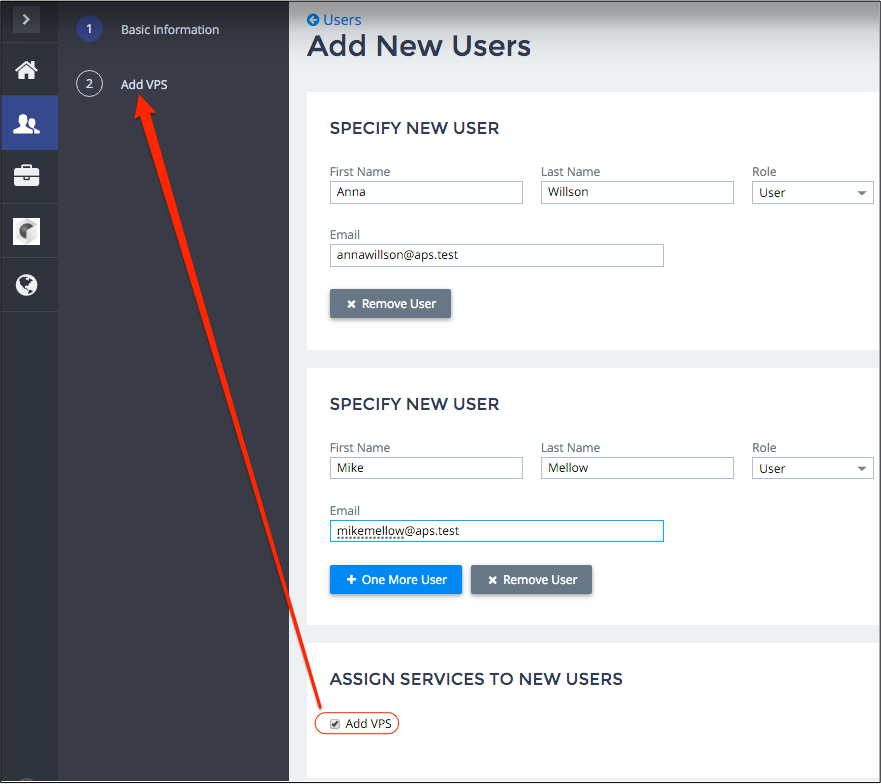
Task: Click the gray swirl app icon in sidebar
Action: [27, 232]
